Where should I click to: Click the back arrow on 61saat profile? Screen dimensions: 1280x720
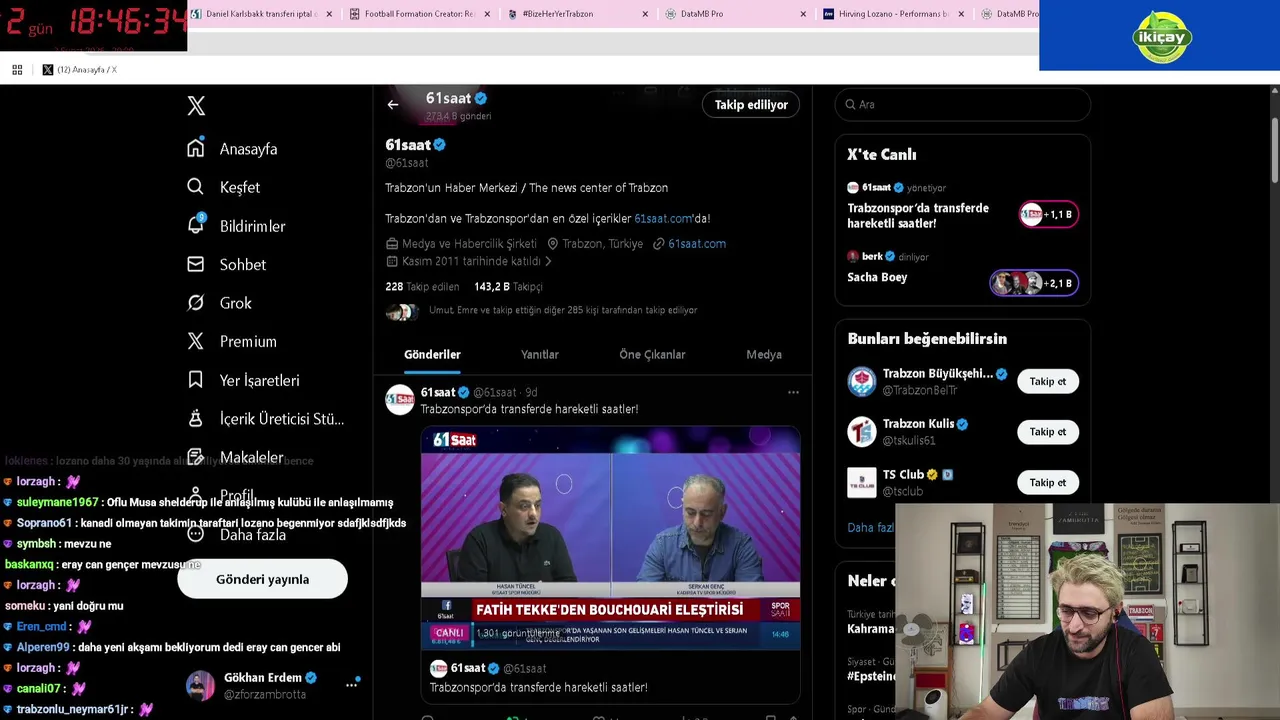click(393, 104)
